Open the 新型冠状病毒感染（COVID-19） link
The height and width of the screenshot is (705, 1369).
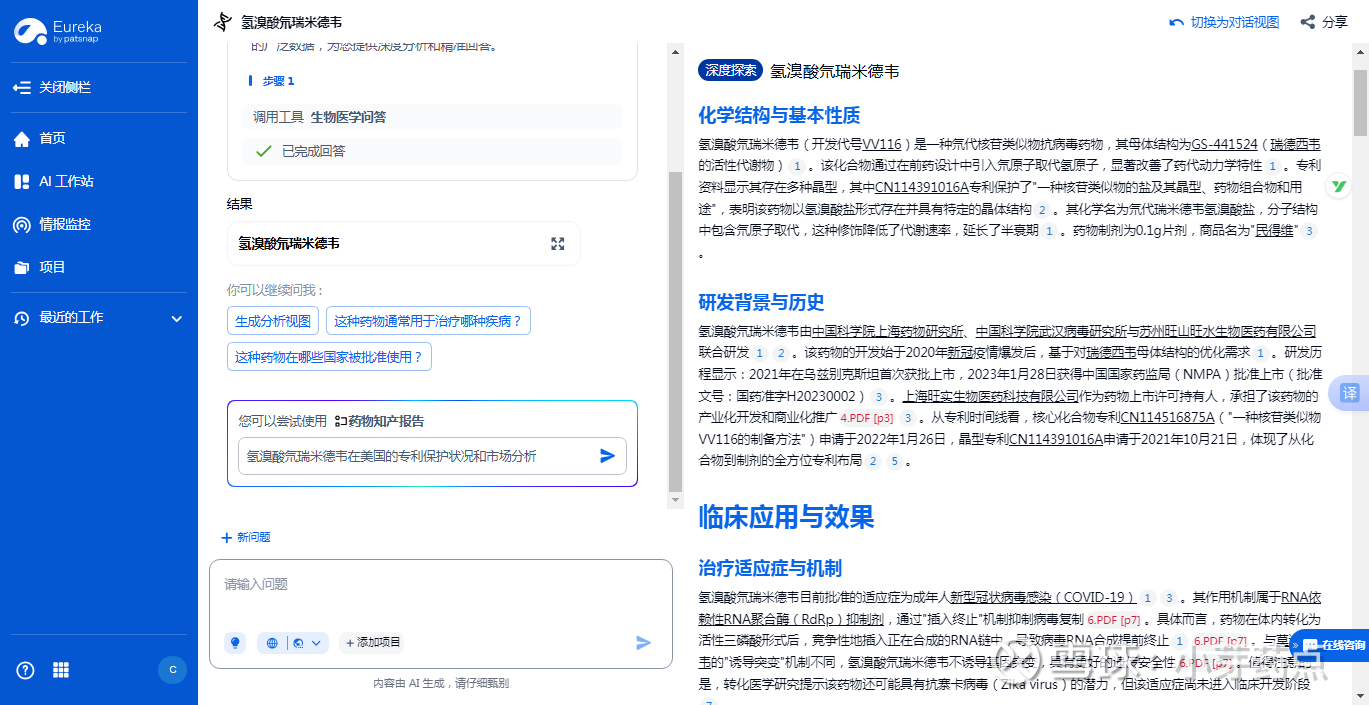(1043, 597)
